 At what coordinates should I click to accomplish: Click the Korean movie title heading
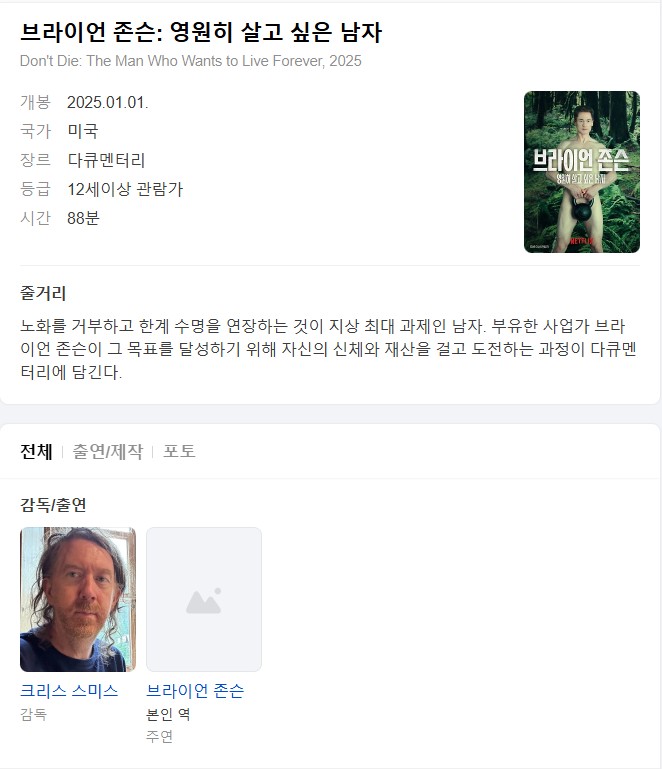(201, 32)
